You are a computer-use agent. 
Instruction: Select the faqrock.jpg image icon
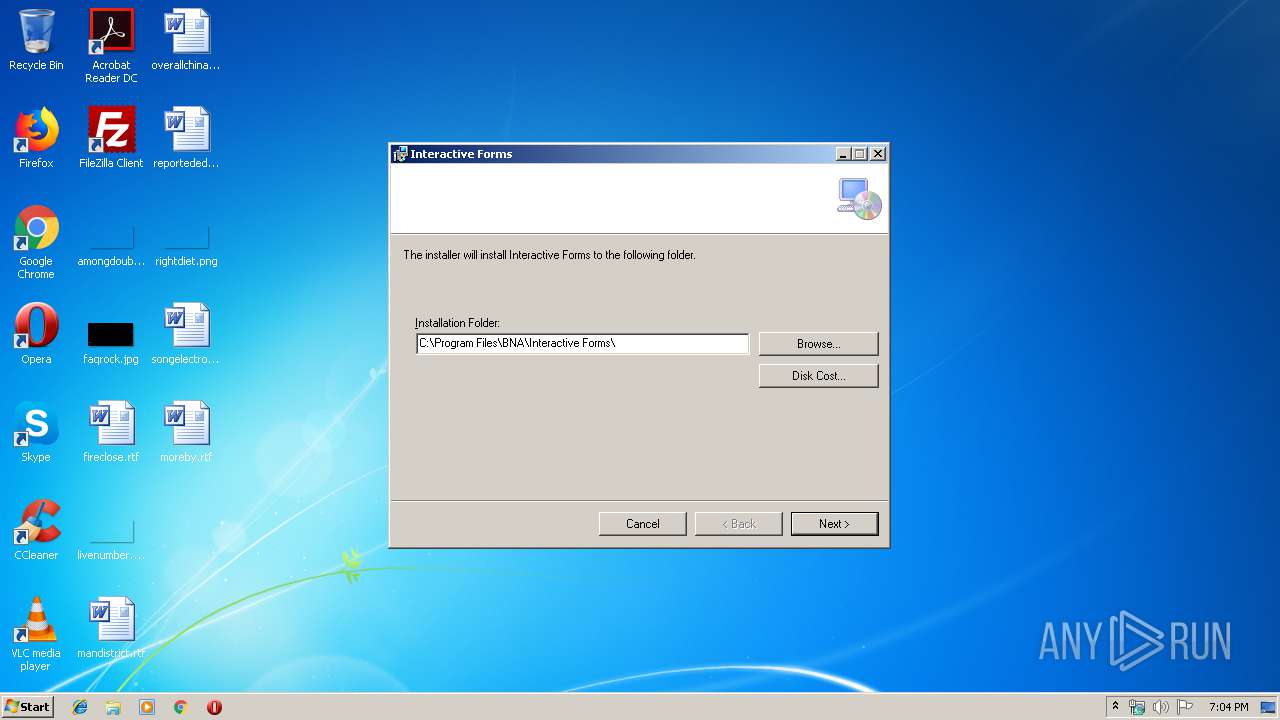[x=111, y=341]
